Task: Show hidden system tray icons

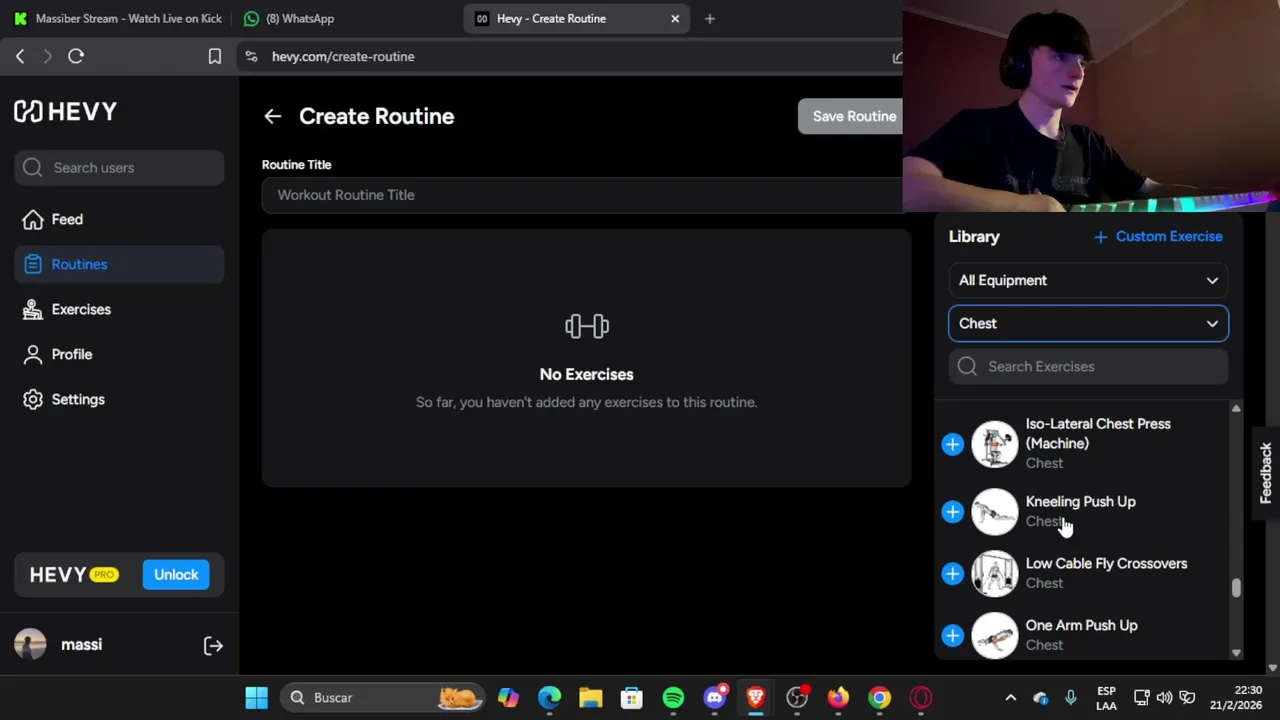Action: tap(1010, 697)
